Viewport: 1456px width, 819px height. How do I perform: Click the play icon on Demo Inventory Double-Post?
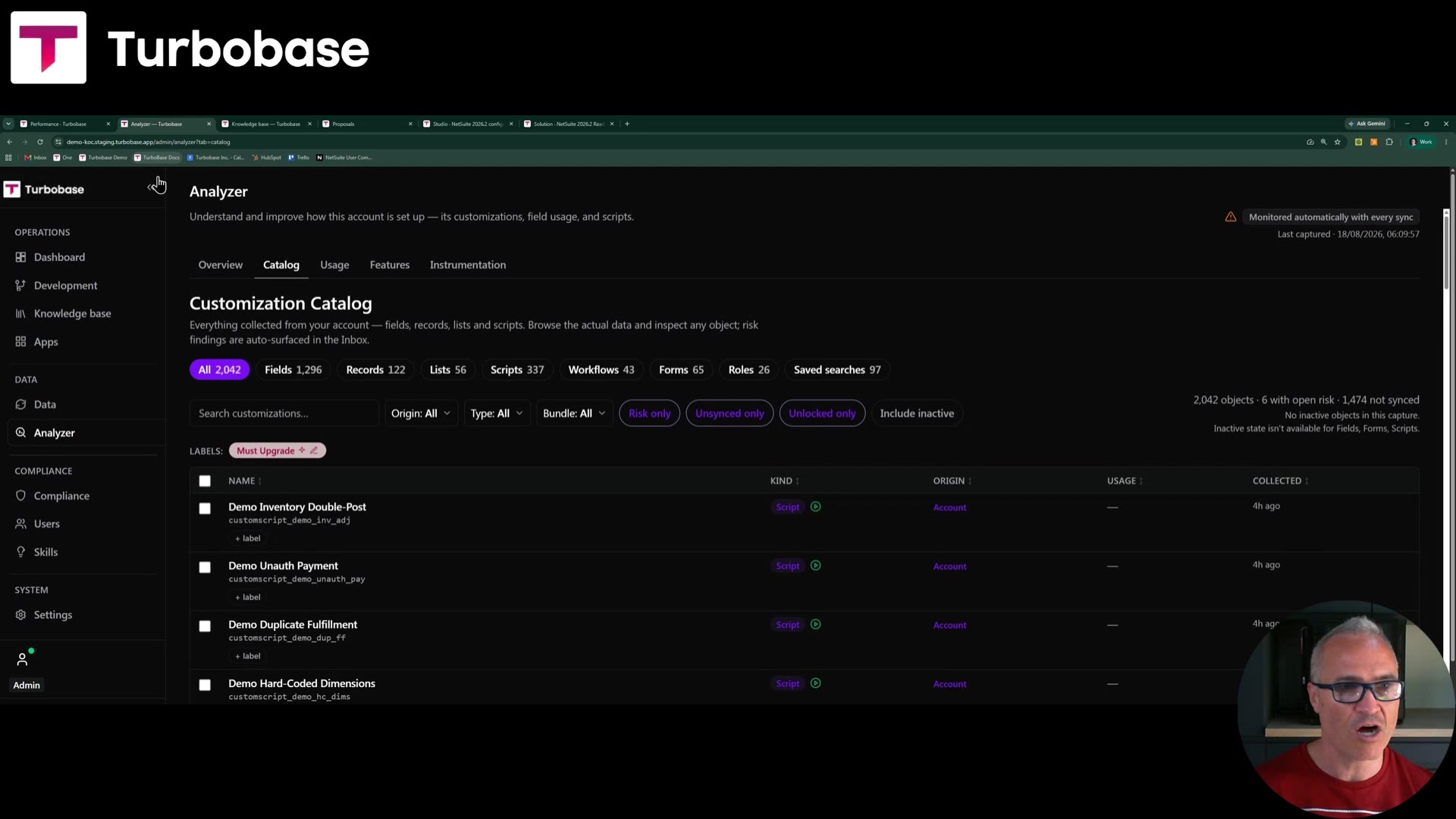click(815, 507)
